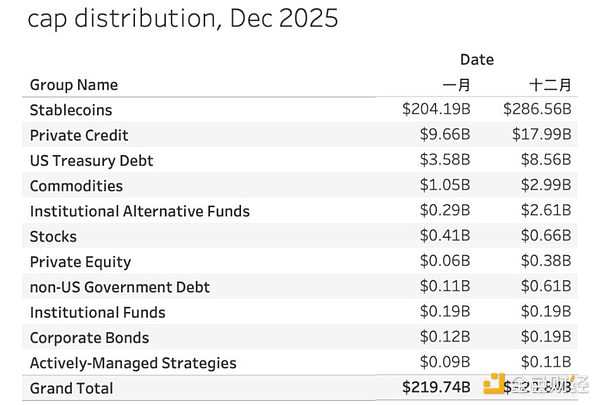Image resolution: width=600 pixels, height=405 pixels.
Task: Select the 十二月 column header
Action: 549,85
